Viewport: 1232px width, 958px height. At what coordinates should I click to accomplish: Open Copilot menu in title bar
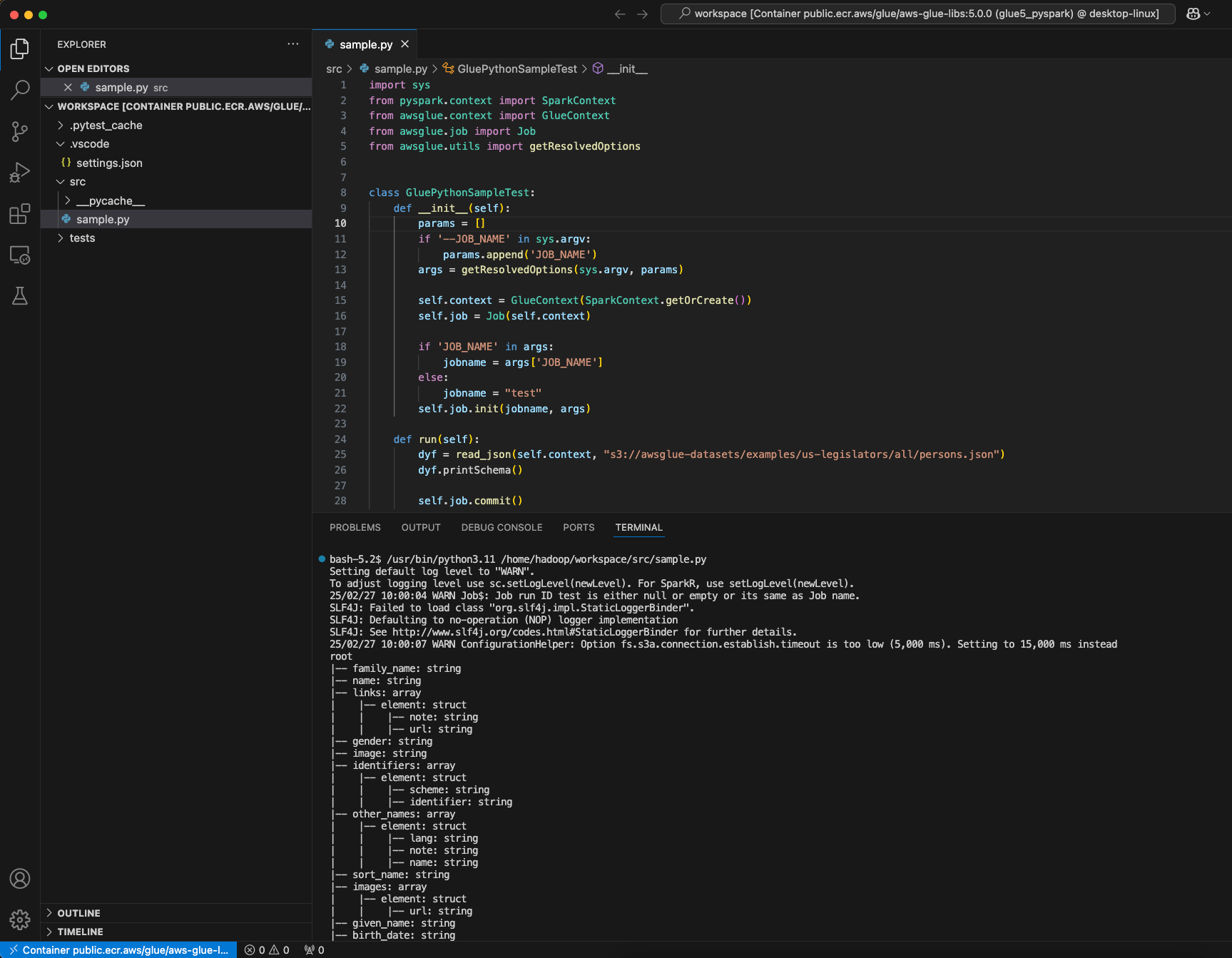click(x=1198, y=14)
